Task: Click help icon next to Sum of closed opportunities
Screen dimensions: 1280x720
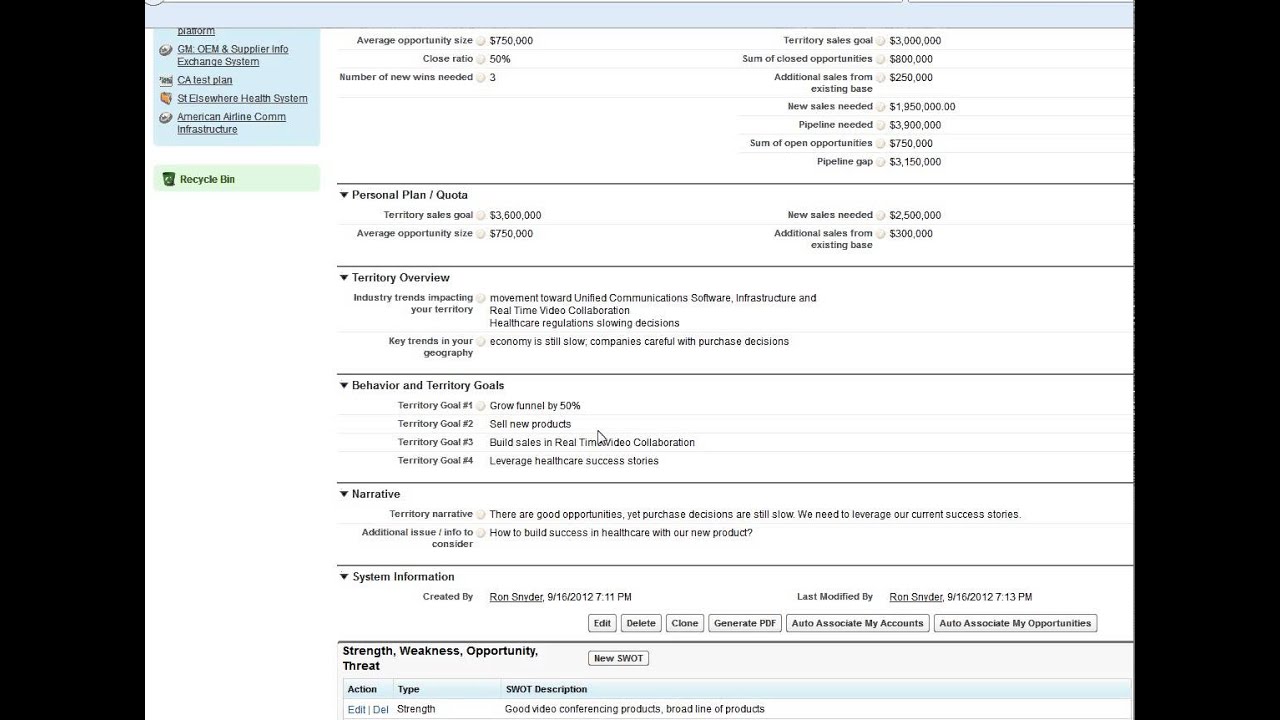Action: click(x=881, y=59)
